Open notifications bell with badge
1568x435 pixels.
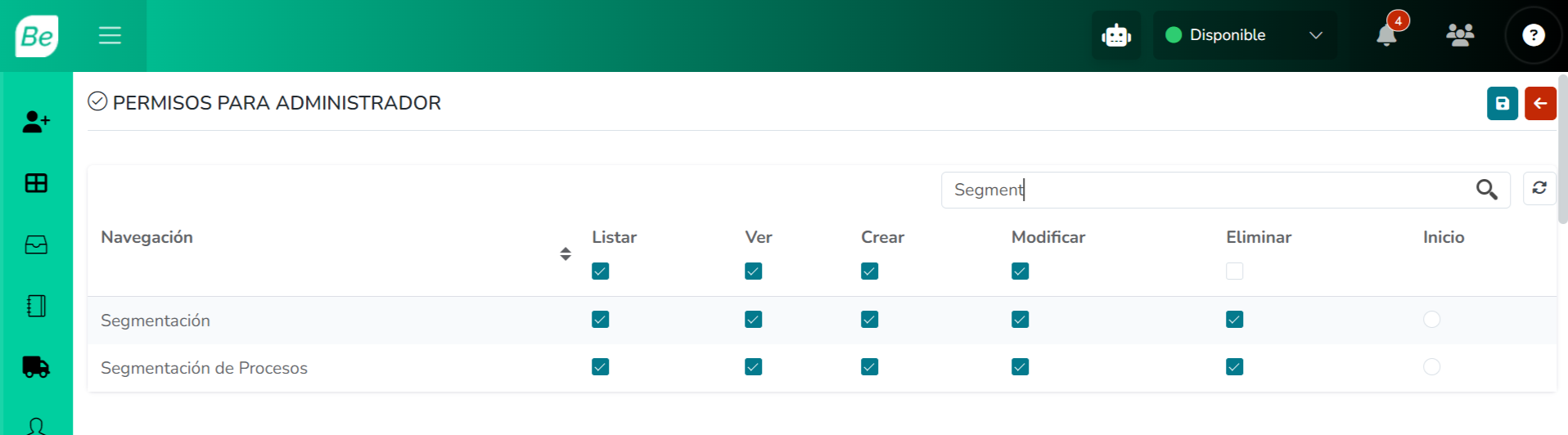tap(1387, 35)
